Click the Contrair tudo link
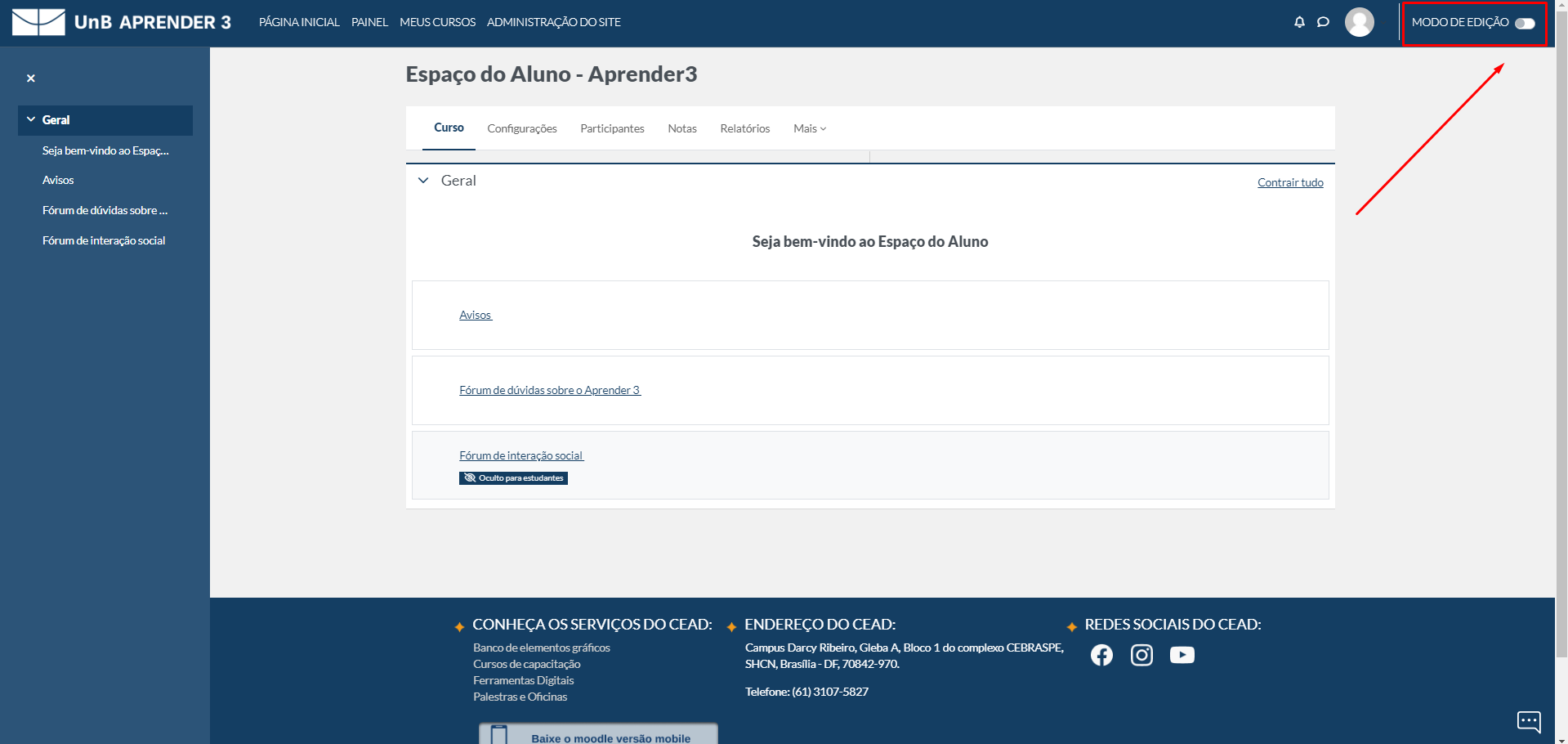 click(x=1290, y=182)
